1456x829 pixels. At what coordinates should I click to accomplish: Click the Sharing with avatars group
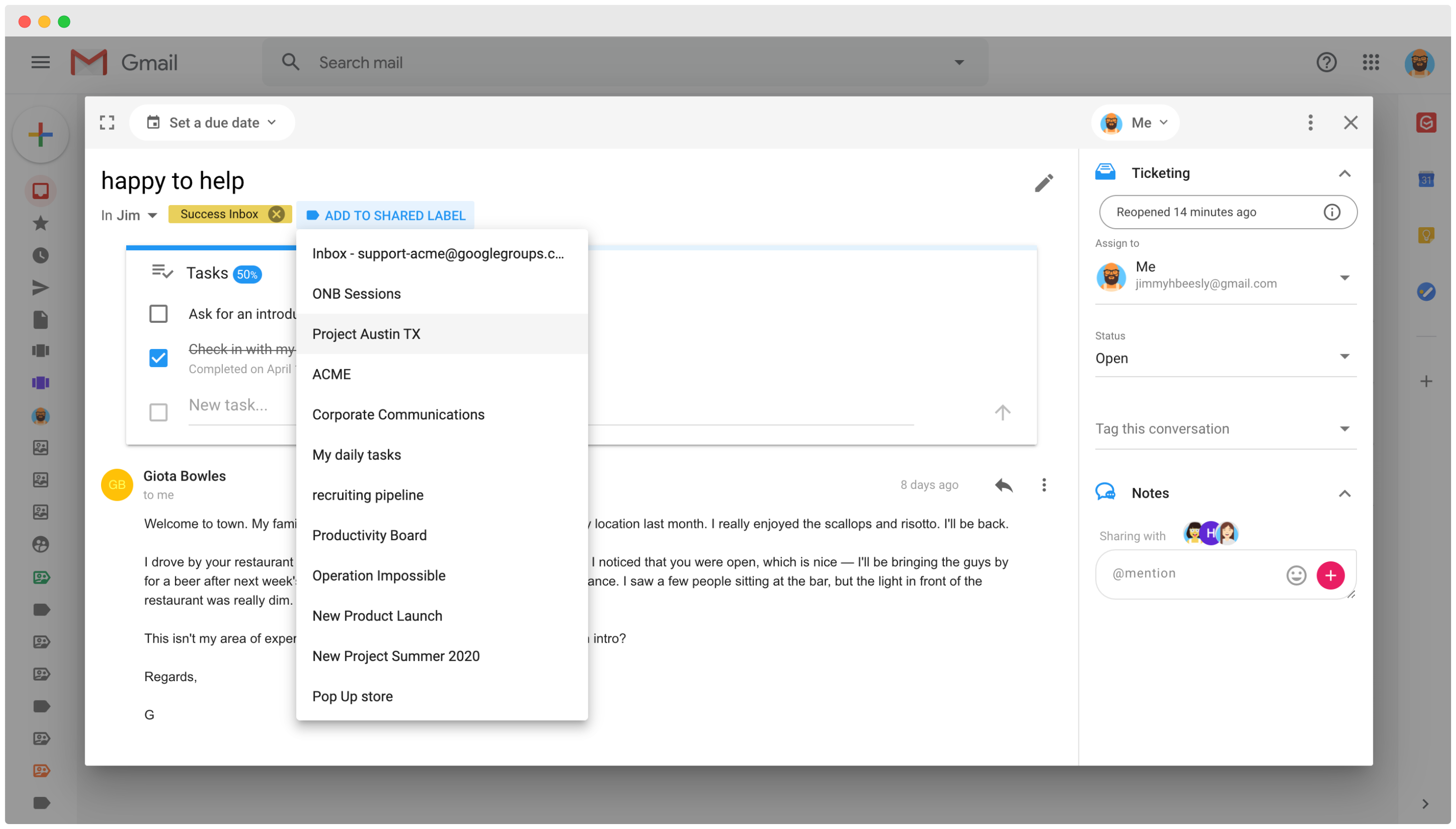[x=1210, y=533]
